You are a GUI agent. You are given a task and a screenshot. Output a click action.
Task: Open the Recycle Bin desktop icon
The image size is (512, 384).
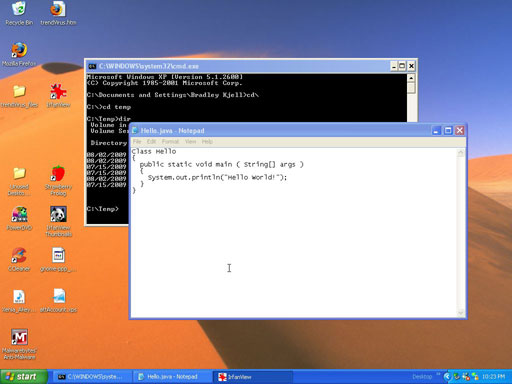point(19,13)
